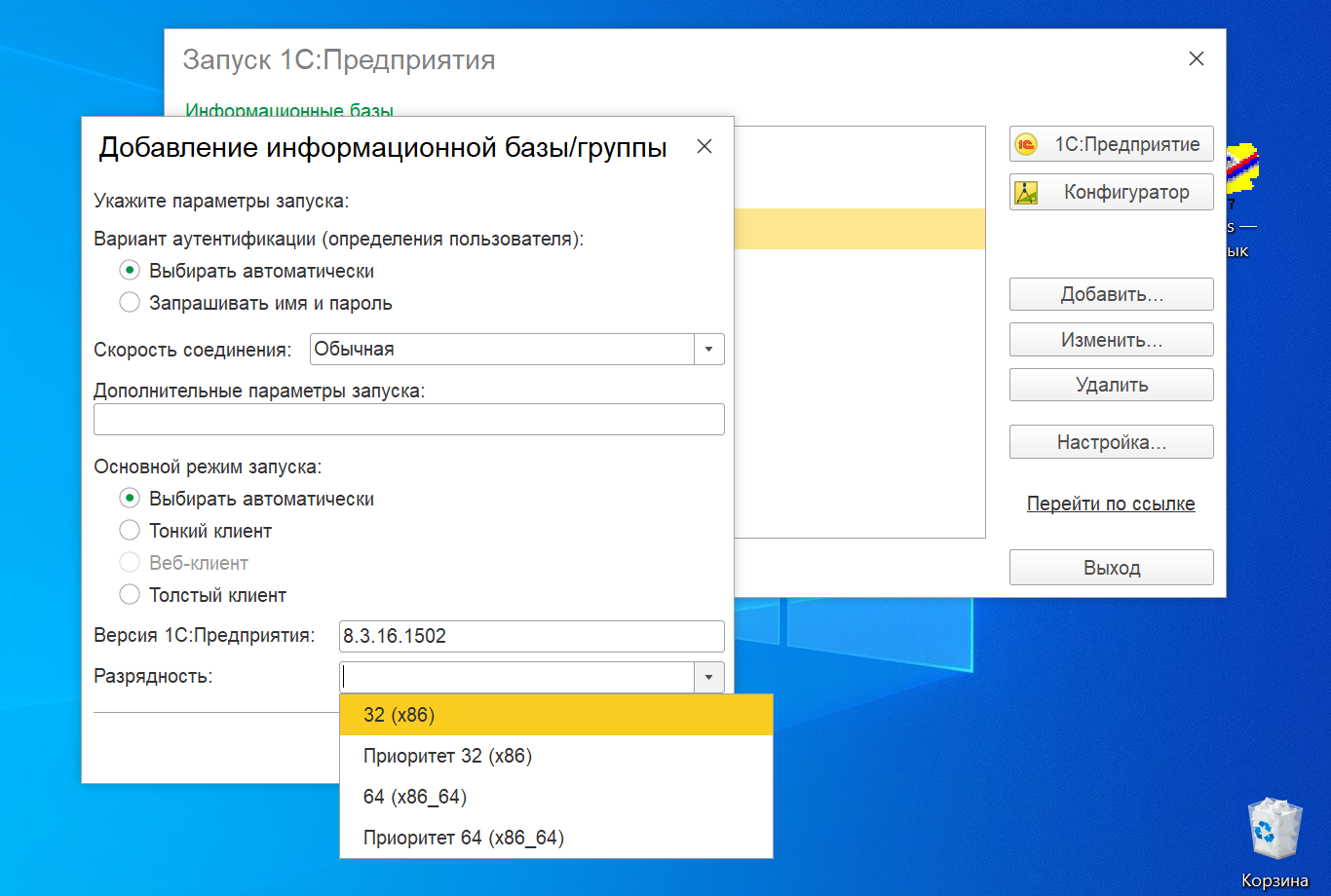Viewport: 1331px width, 896px height.
Task: Close the 'Запуск 1С:Предприятия' window
Action: [x=1197, y=58]
